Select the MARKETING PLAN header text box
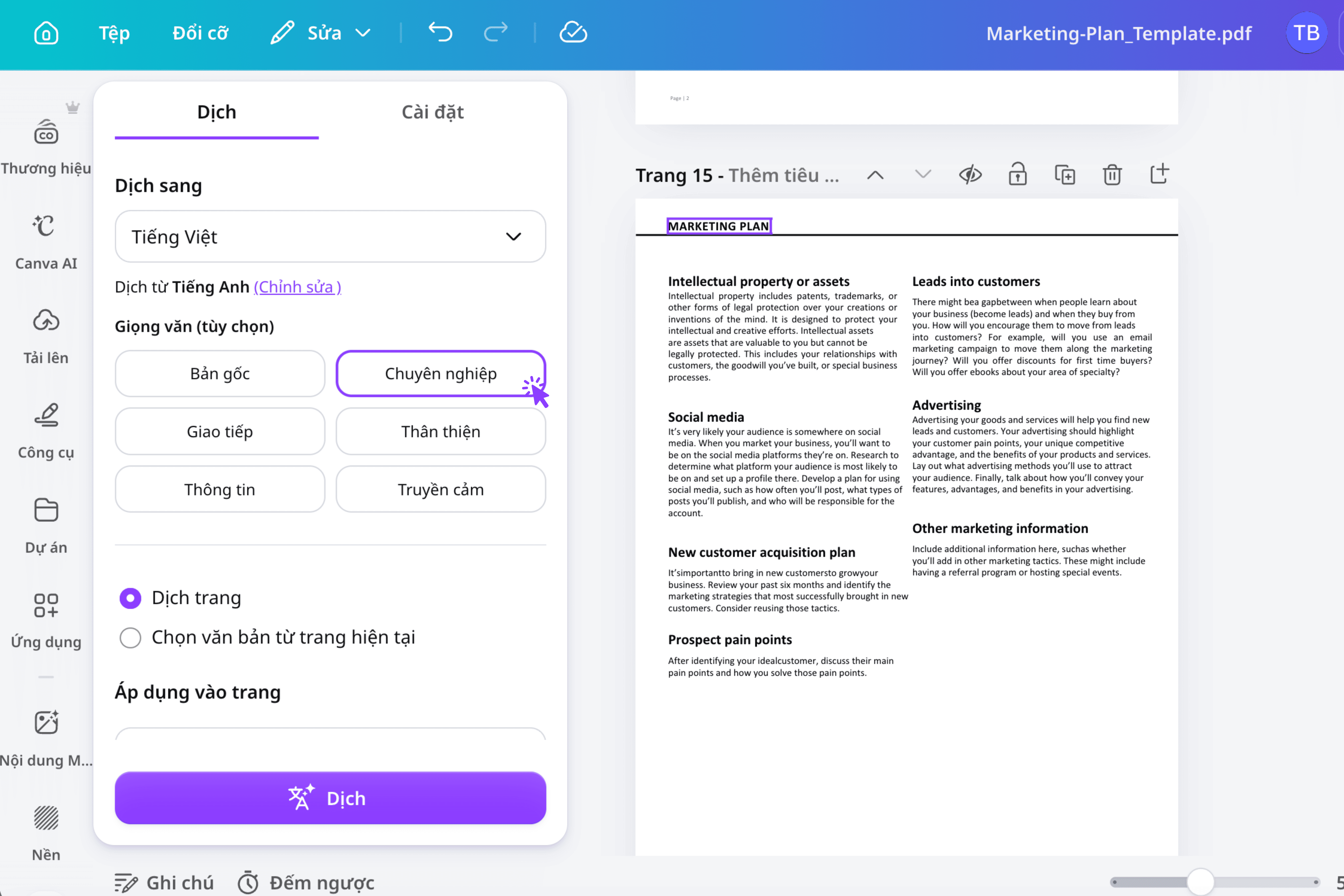The width and height of the screenshot is (1344, 896). (x=719, y=226)
